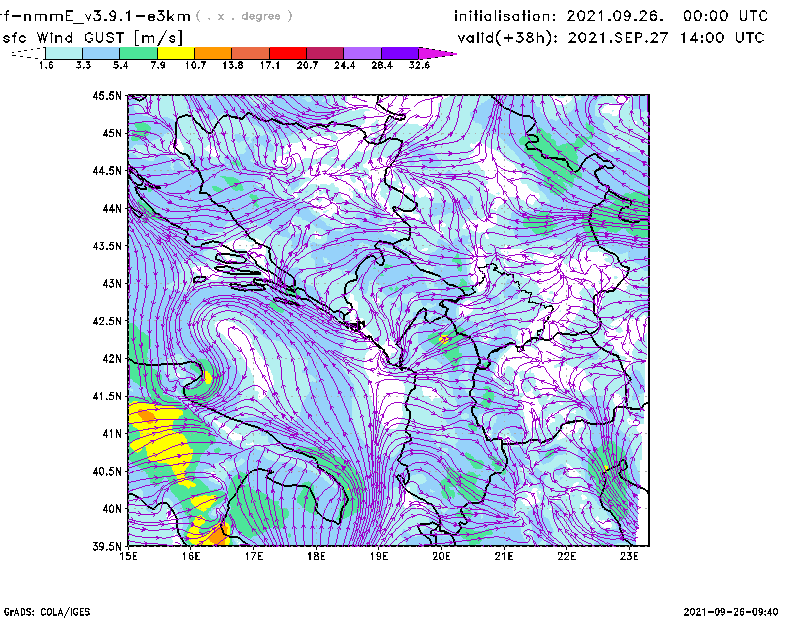
Task: Click the 16E longitude label
Action: click(x=191, y=556)
